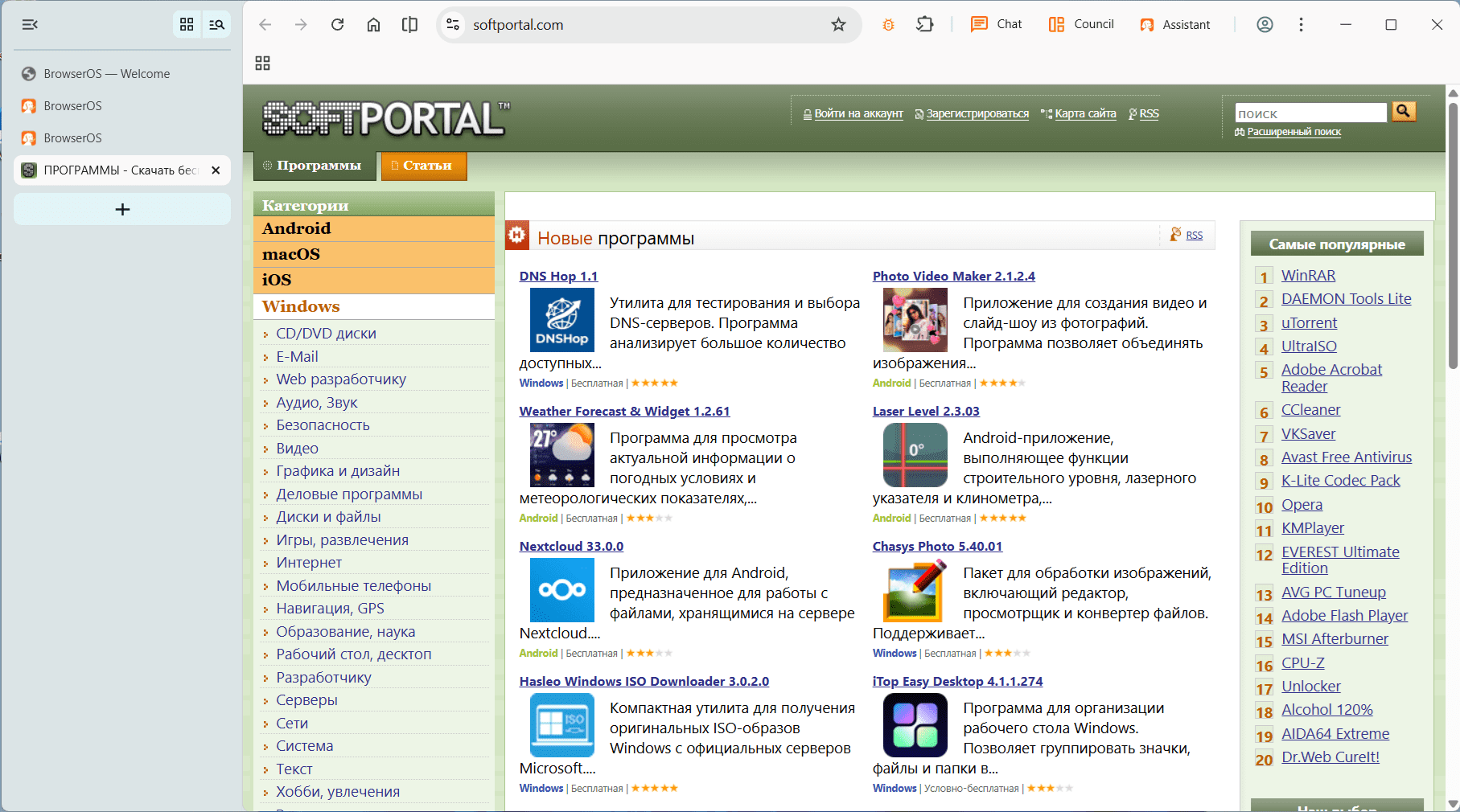Viewport: 1460px width, 812px height.
Task: Open the header RSS link
Action: (x=1149, y=114)
